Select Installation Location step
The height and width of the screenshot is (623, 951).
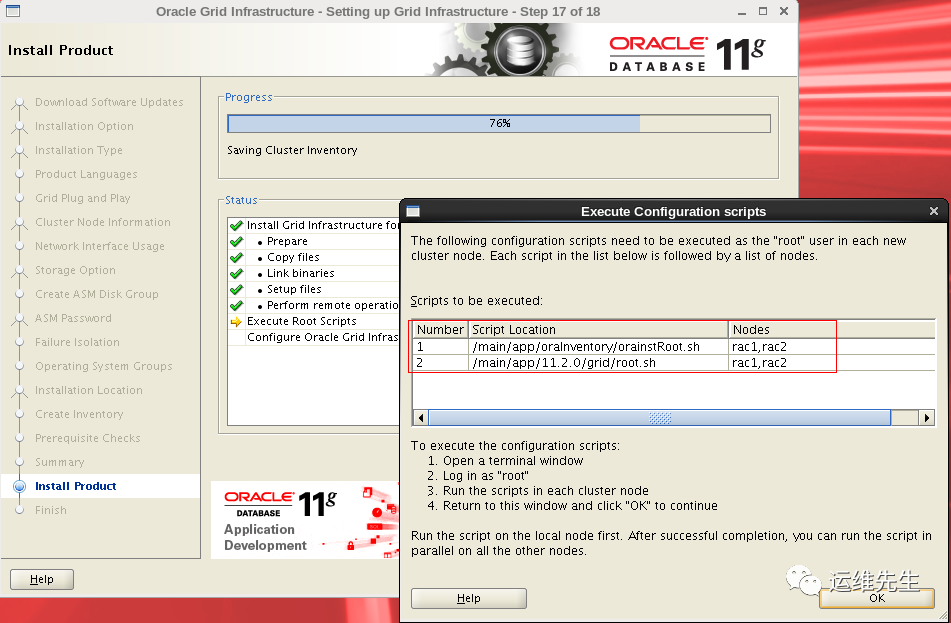89,390
